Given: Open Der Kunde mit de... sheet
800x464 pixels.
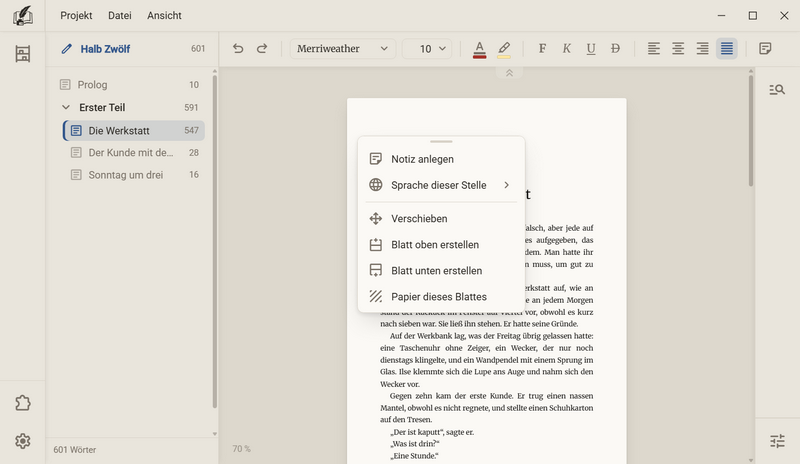Looking at the screenshot, I should point(134,153).
